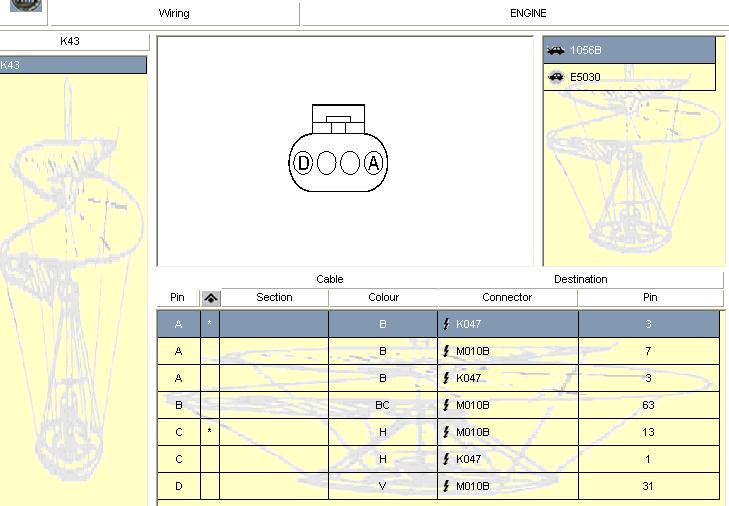Click pin D cell in last row
729x506 pixels.
click(x=179, y=486)
